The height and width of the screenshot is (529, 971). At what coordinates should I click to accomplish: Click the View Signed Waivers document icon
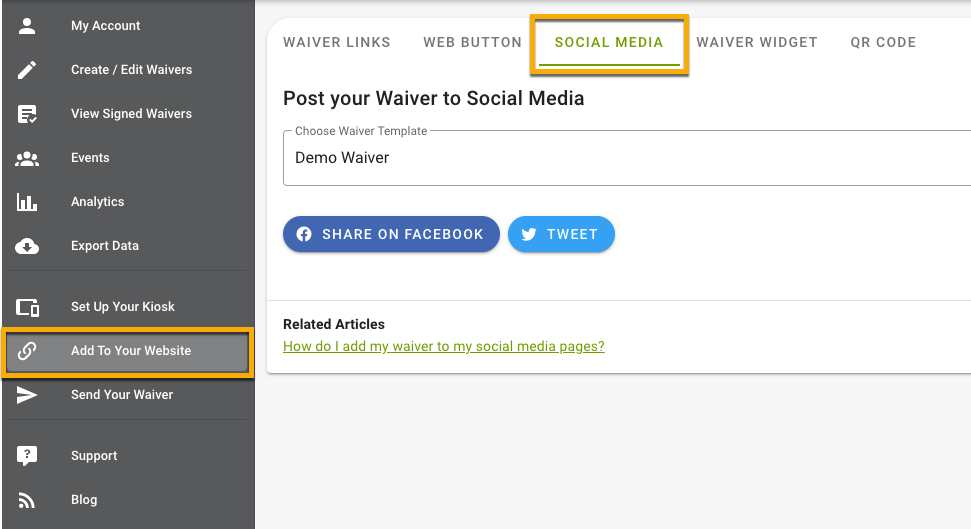pos(27,114)
